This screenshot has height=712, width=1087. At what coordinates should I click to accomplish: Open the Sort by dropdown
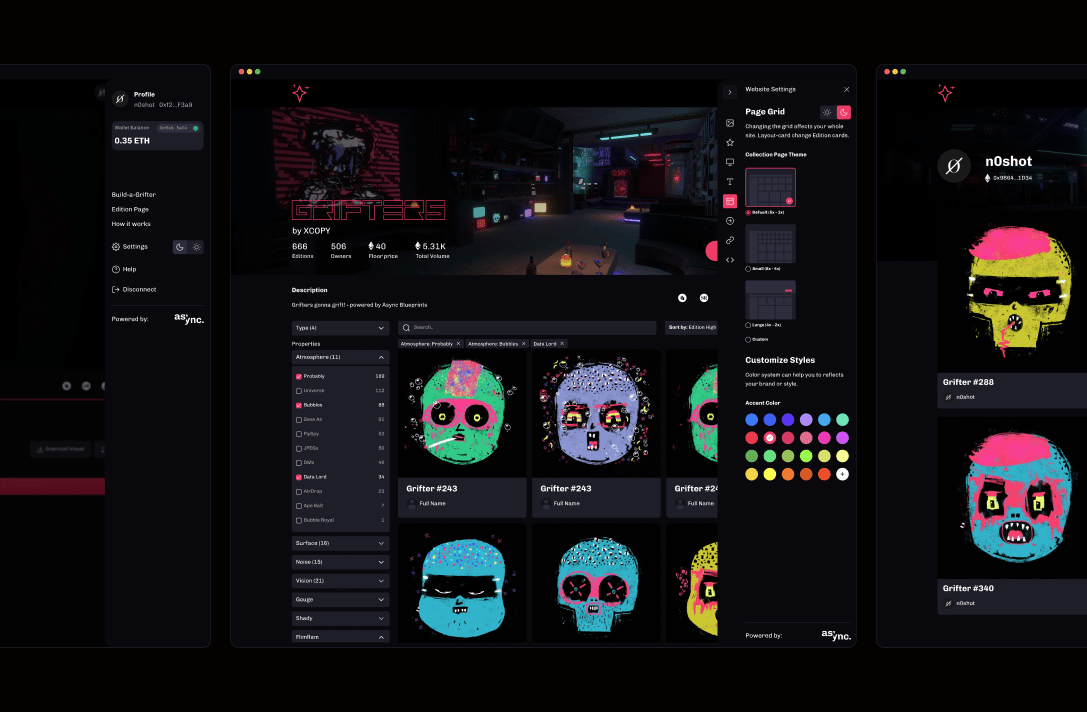691,327
